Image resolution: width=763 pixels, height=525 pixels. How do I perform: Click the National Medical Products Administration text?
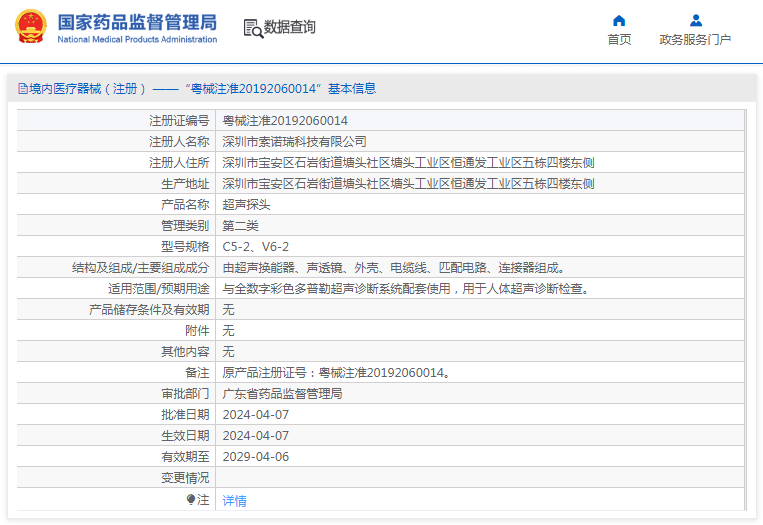pos(137,39)
